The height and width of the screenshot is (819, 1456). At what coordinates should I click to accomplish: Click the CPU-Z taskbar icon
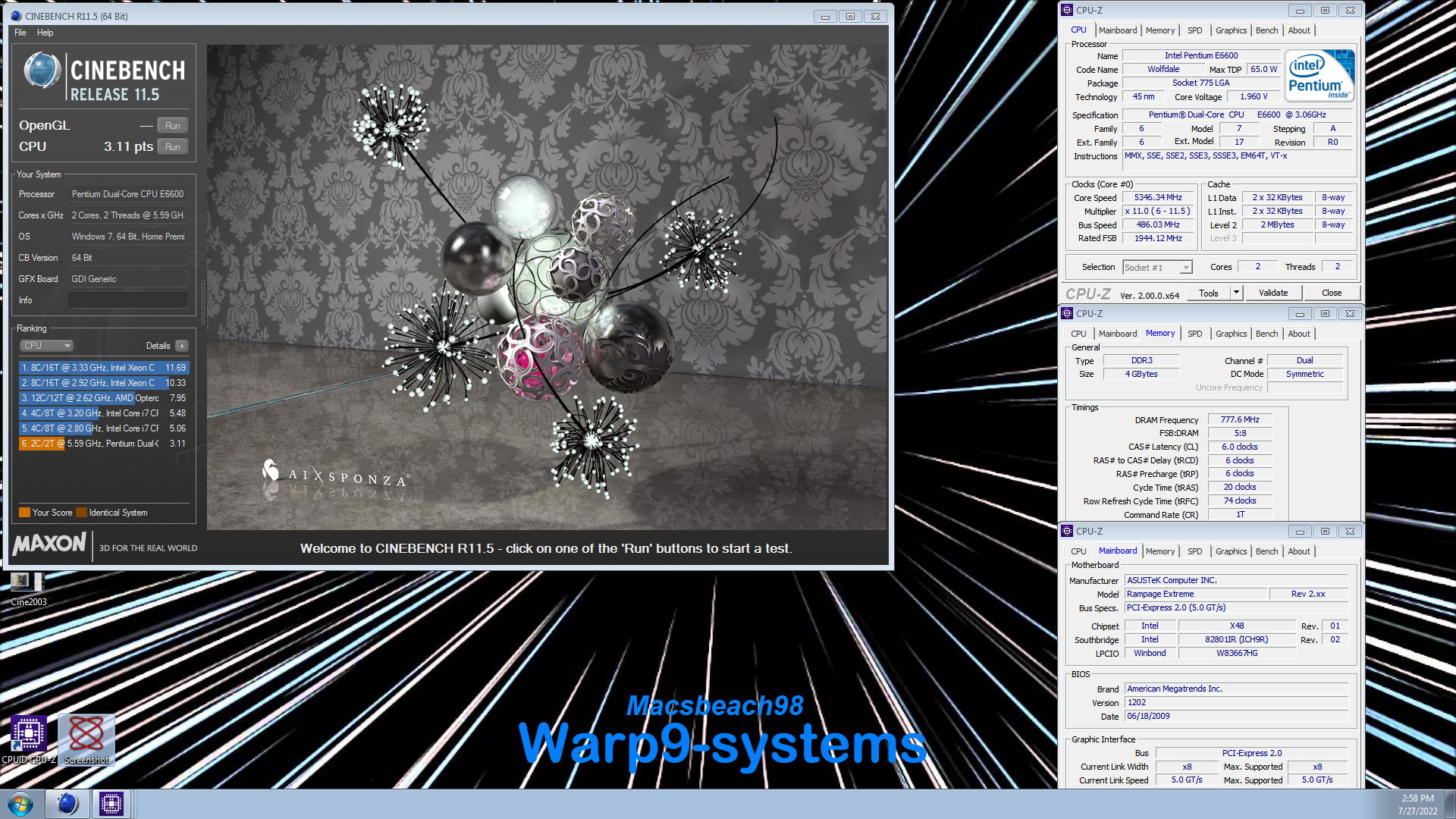click(x=111, y=804)
